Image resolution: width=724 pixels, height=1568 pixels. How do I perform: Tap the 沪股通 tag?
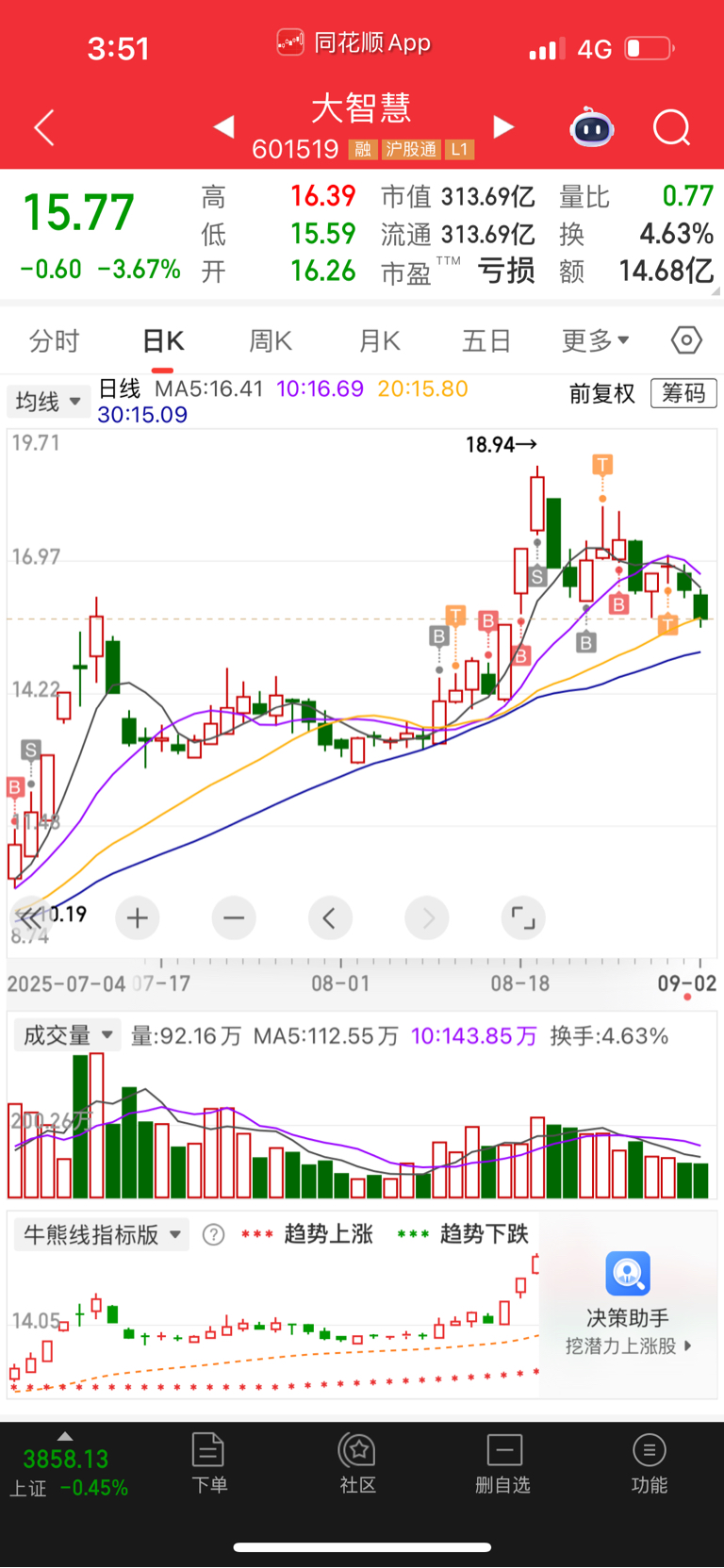pyautogui.click(x=412, y=149)
